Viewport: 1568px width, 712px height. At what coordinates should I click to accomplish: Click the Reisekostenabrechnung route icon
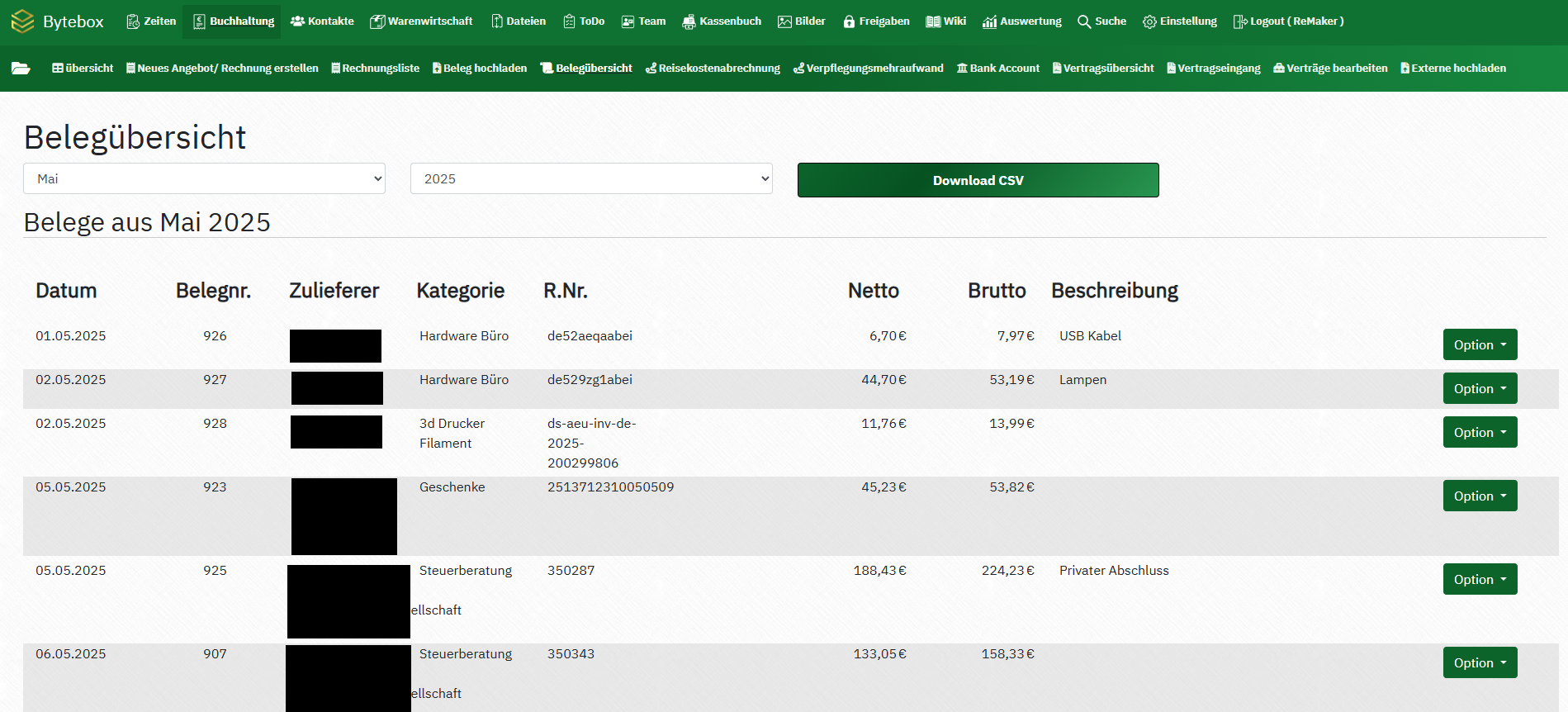(x=651, y=68)
